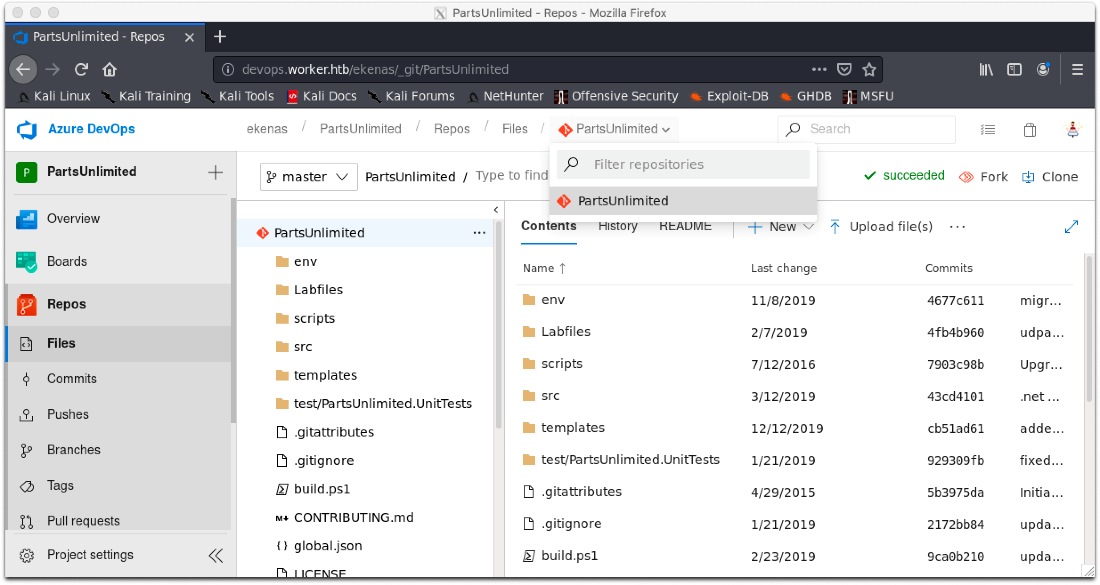Click the ekenas breadcrumb
This screenshot has width=1100, height=585.
[267, 129]
